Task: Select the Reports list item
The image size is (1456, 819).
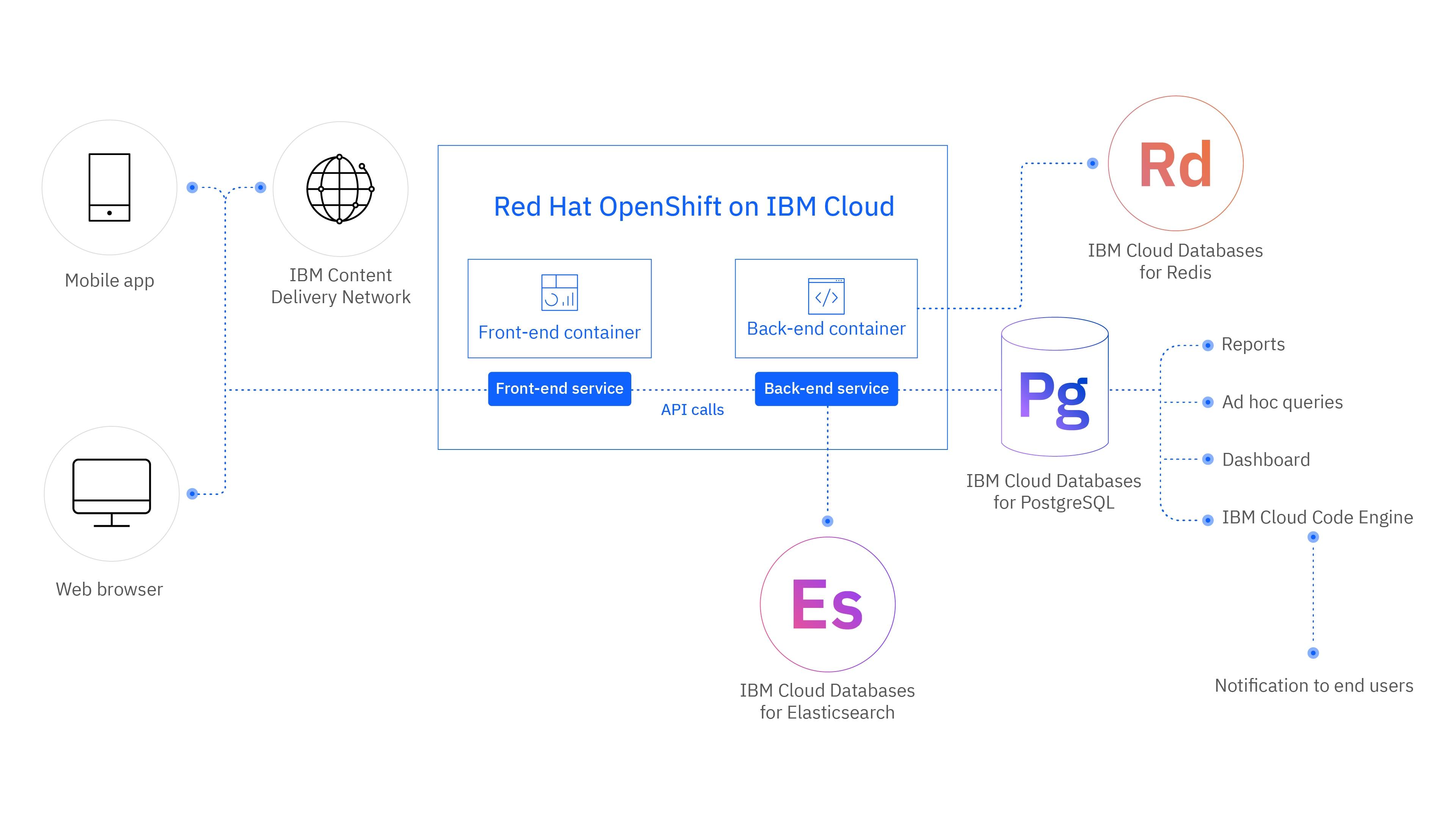Action: (x=1253, y=344)
